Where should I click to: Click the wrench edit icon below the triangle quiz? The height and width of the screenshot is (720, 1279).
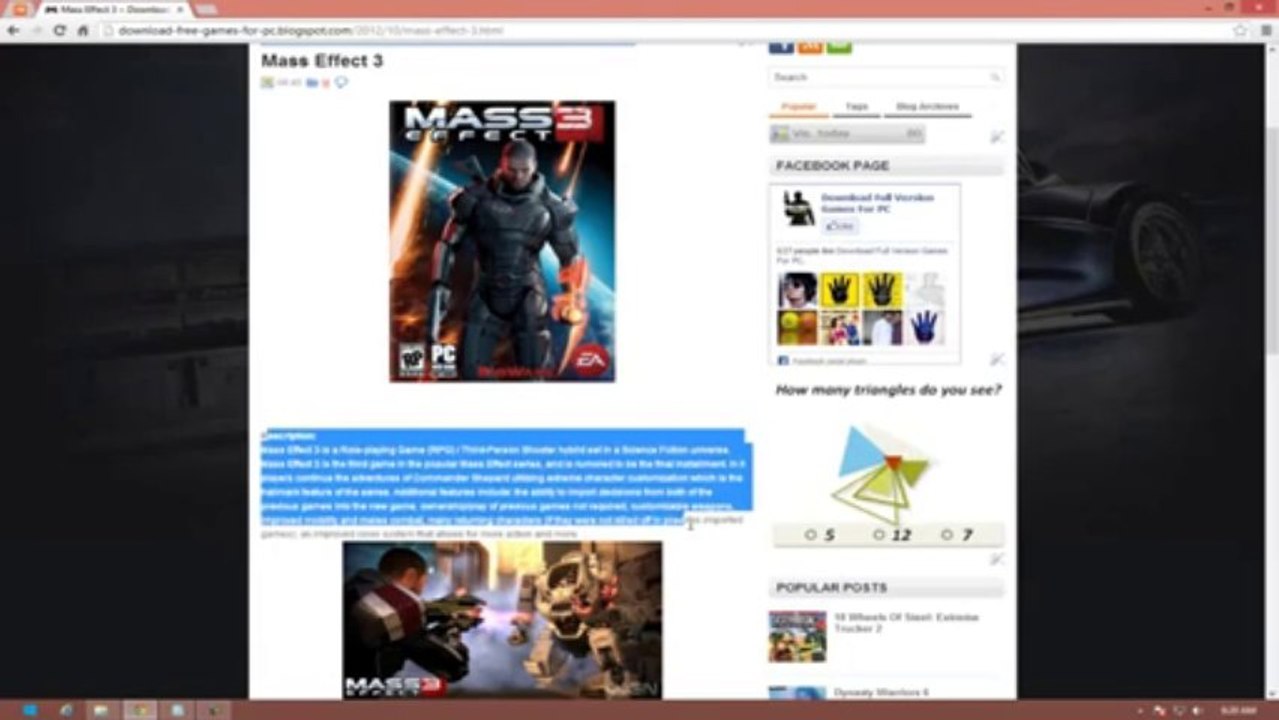[x=997, y=560]
